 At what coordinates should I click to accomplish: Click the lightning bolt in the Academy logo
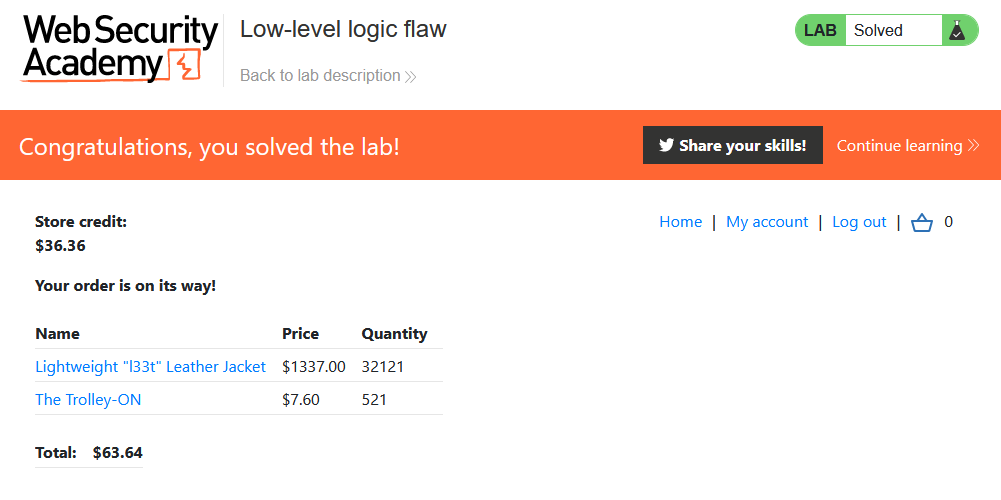tap(186, 67)
